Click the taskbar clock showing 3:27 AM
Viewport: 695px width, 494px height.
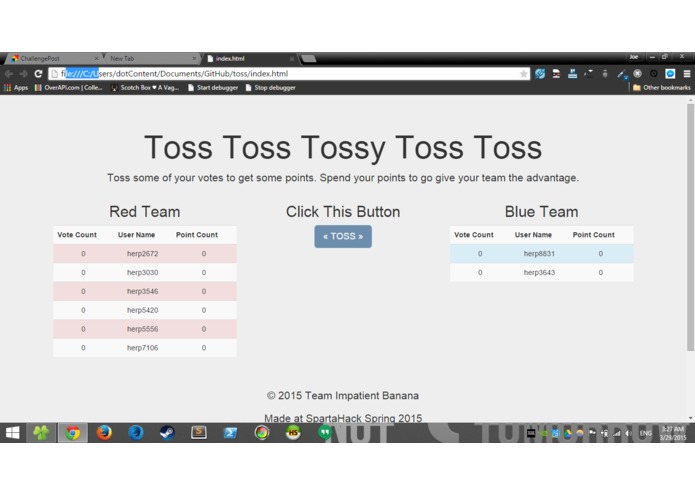pyautogui.click(x=673, y=433)
